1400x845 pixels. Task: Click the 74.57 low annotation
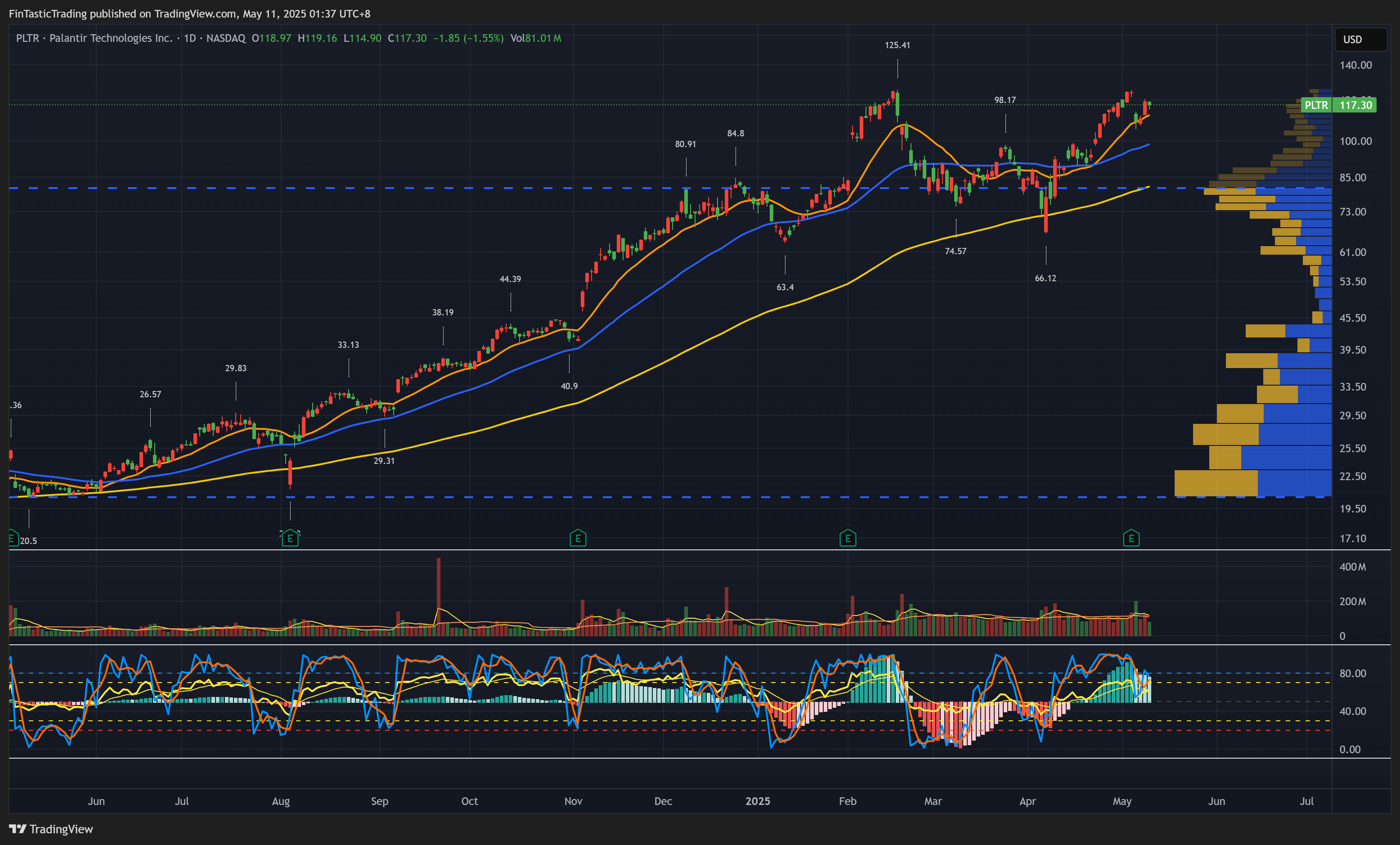(955, 251)
